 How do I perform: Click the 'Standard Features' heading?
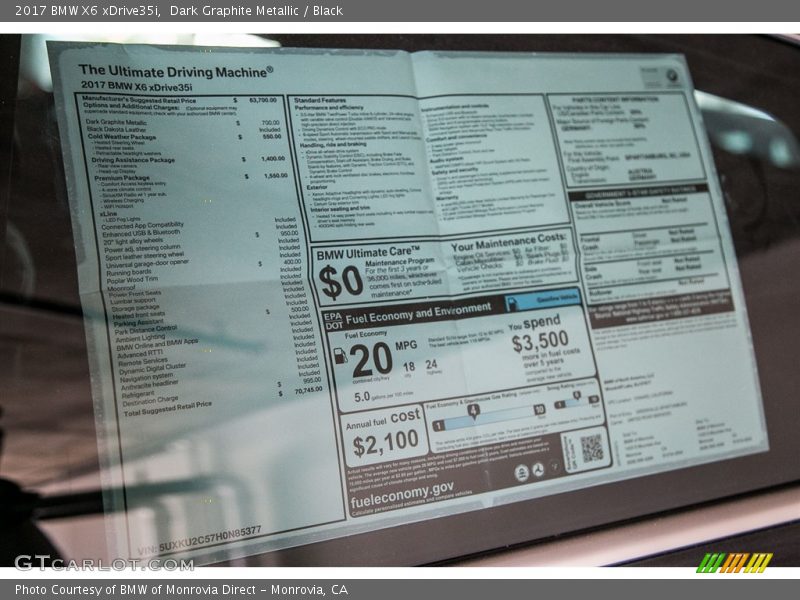point(320,101)
